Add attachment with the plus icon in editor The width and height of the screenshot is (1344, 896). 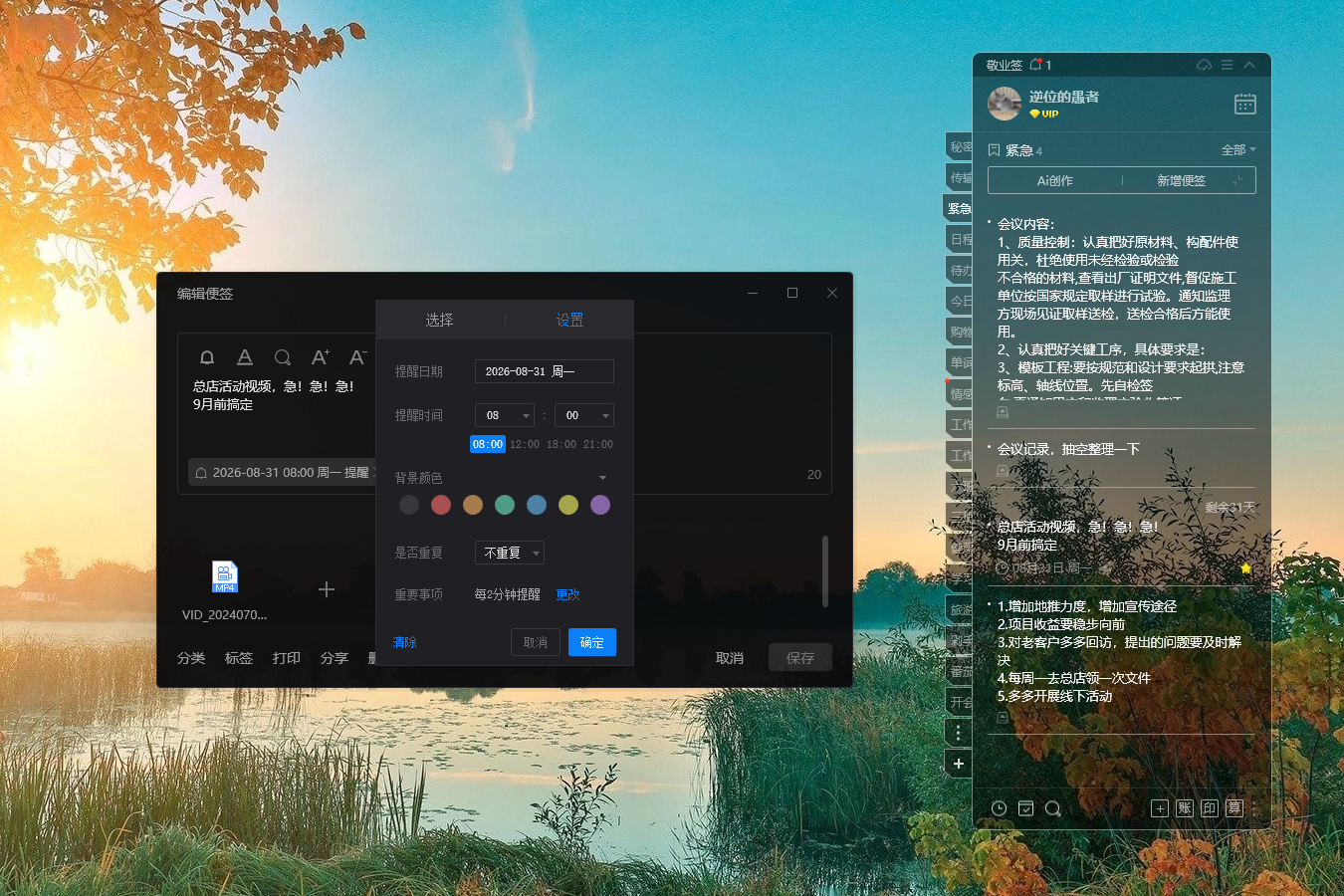tap(327, 589)
